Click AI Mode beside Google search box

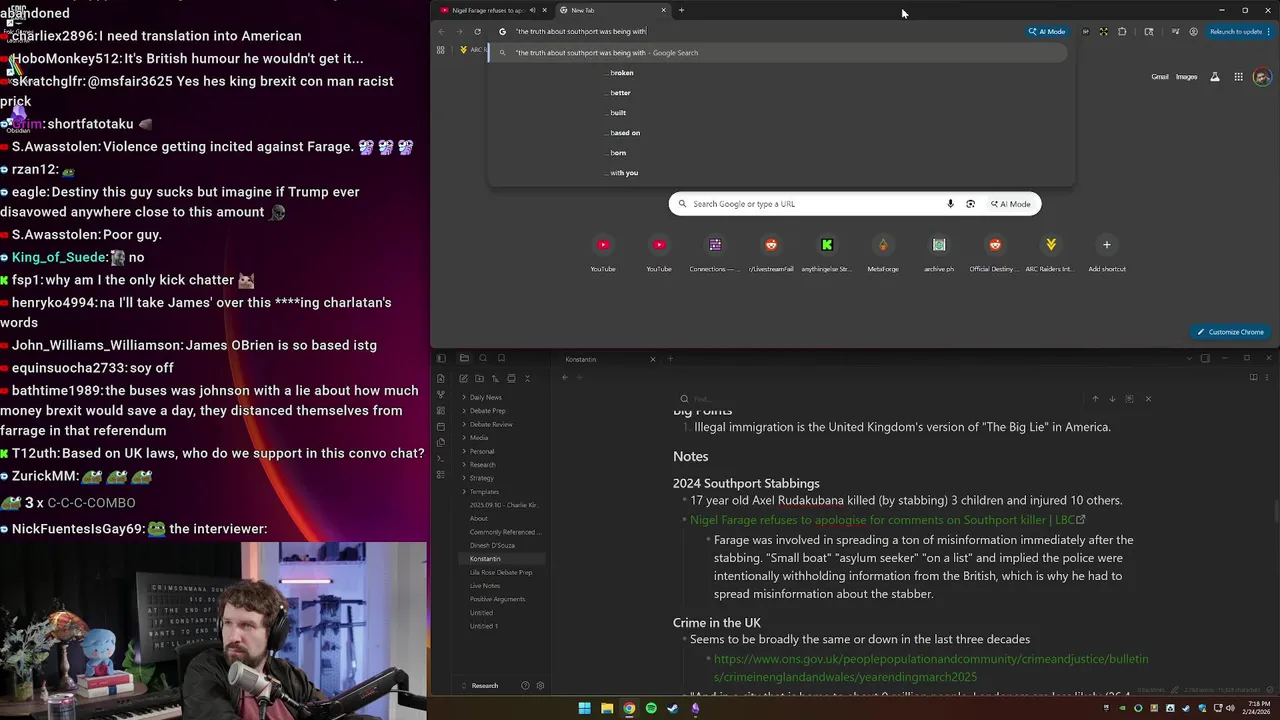(x=1011, y=204)
